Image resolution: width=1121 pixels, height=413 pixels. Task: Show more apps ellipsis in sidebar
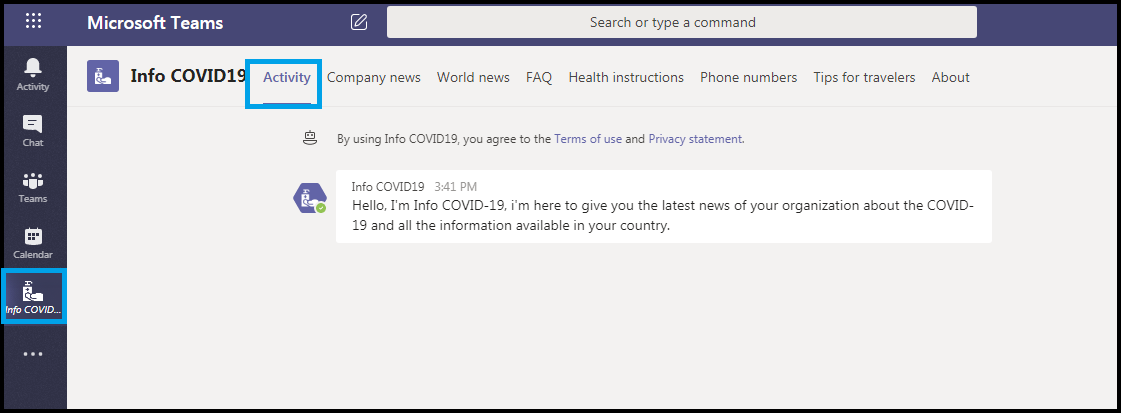pyautogui.click(x=33, y=354)
